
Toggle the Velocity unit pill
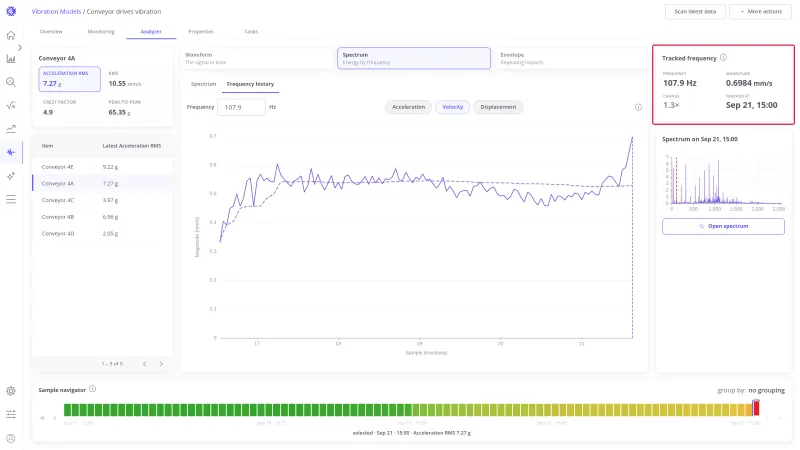453,107
